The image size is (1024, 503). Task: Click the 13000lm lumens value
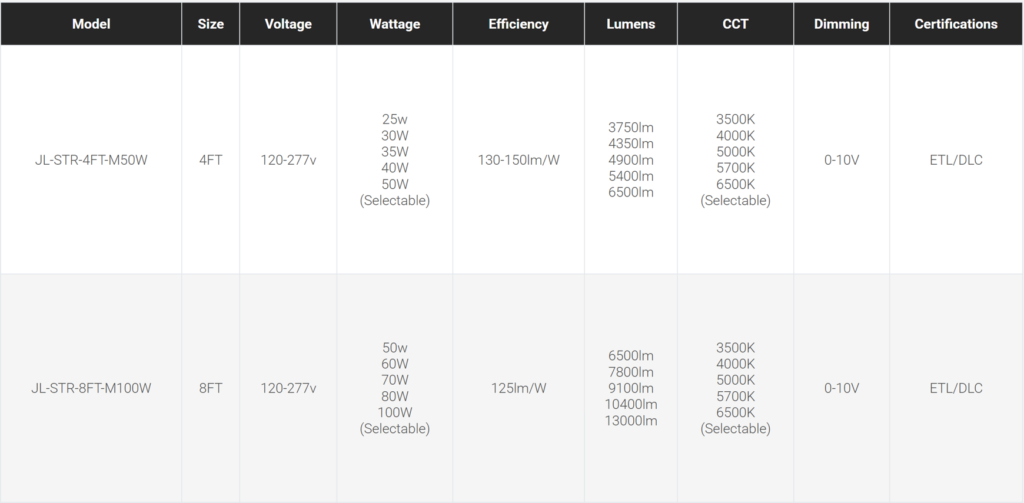631,421
